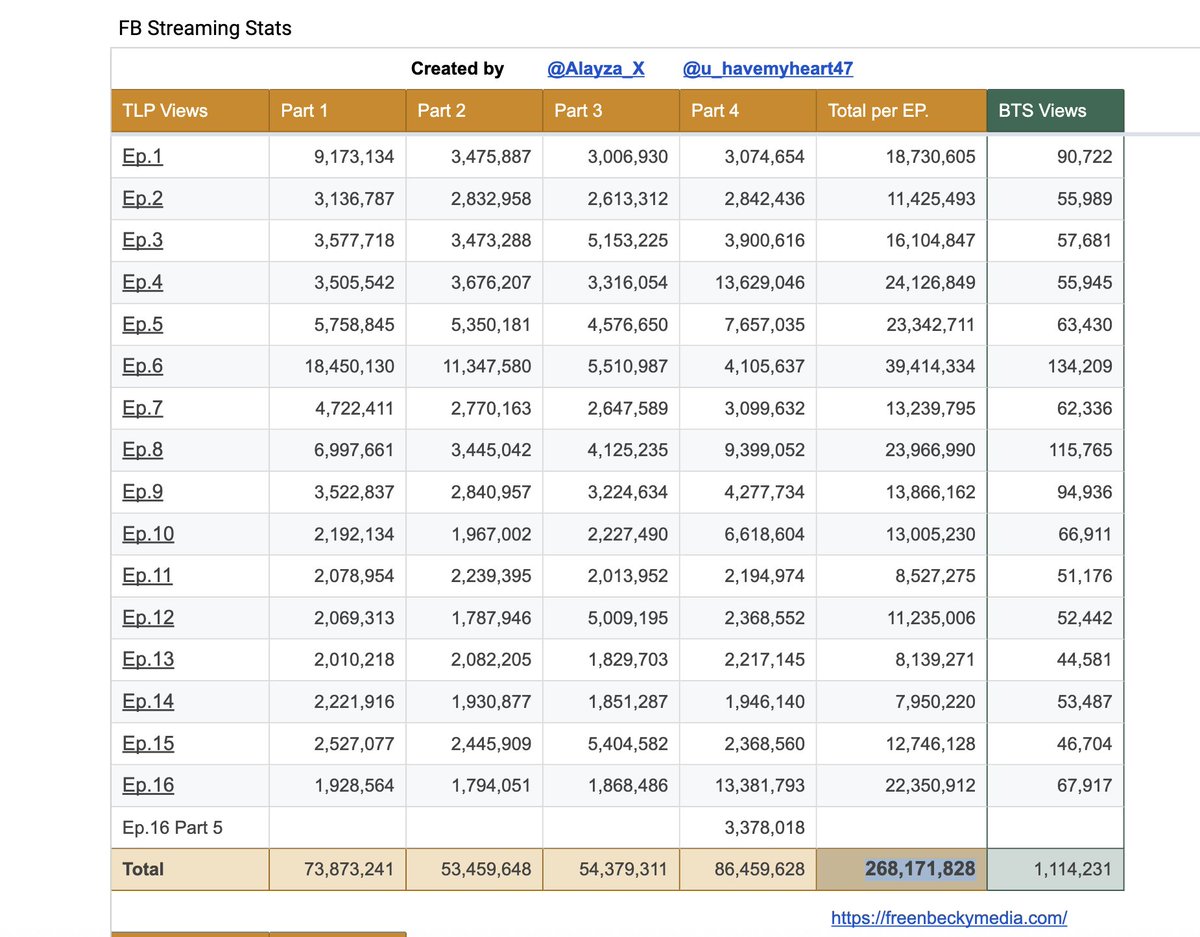This screenshot has height=937, width=1200.
Task: Select the Part 3 column header
Action: click(x=612, y=110)
